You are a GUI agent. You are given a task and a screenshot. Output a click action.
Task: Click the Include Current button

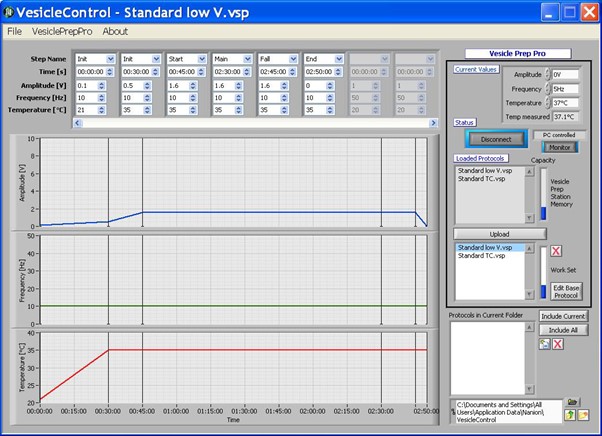(563, 316)
